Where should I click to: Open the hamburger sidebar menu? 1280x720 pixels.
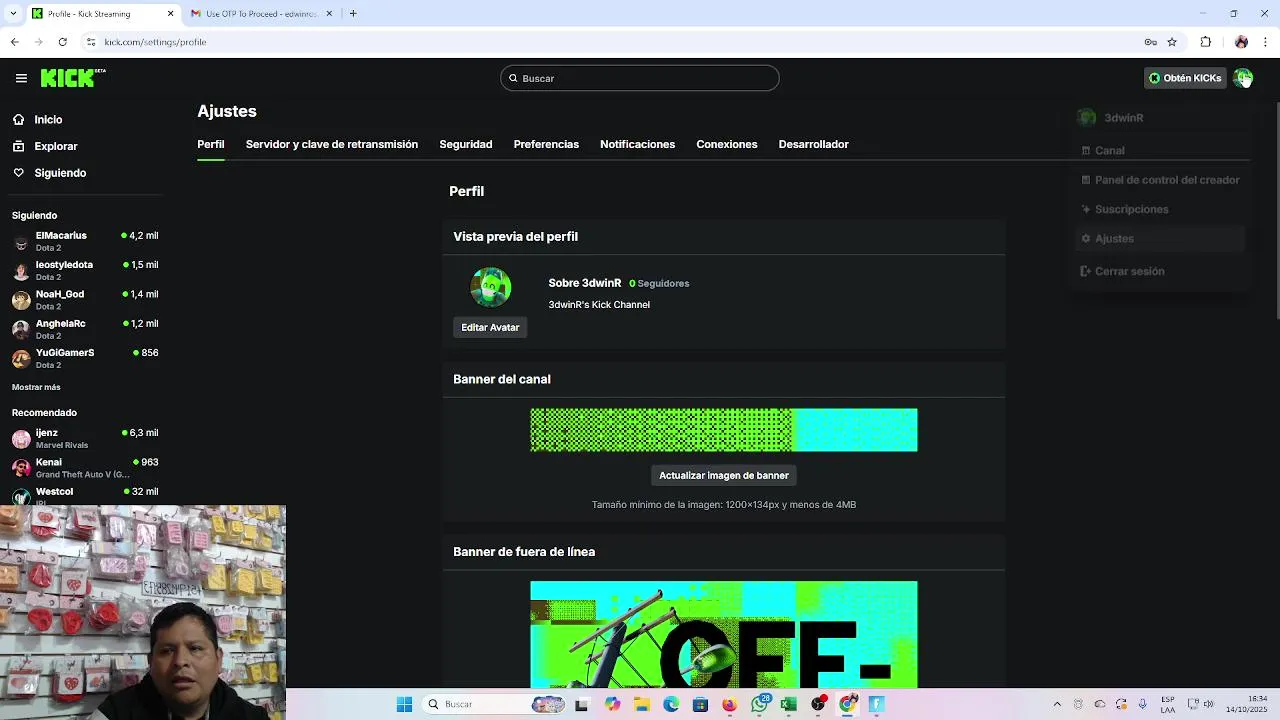pos(21,78)
